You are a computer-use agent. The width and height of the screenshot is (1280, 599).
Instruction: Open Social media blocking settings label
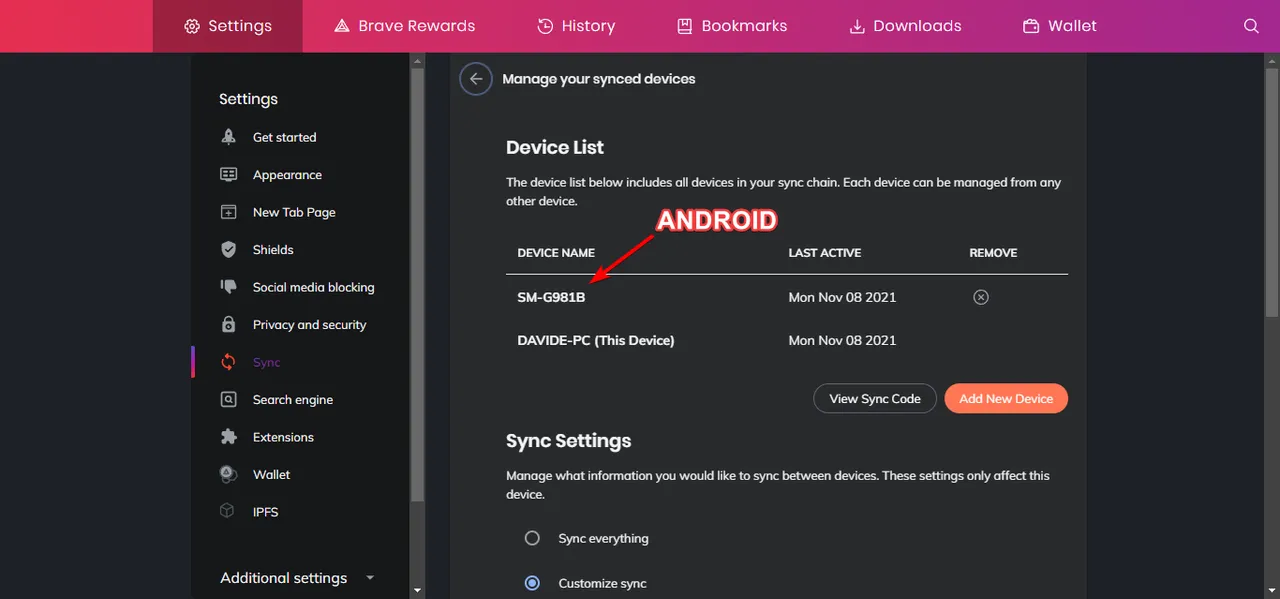coord(313,287)
